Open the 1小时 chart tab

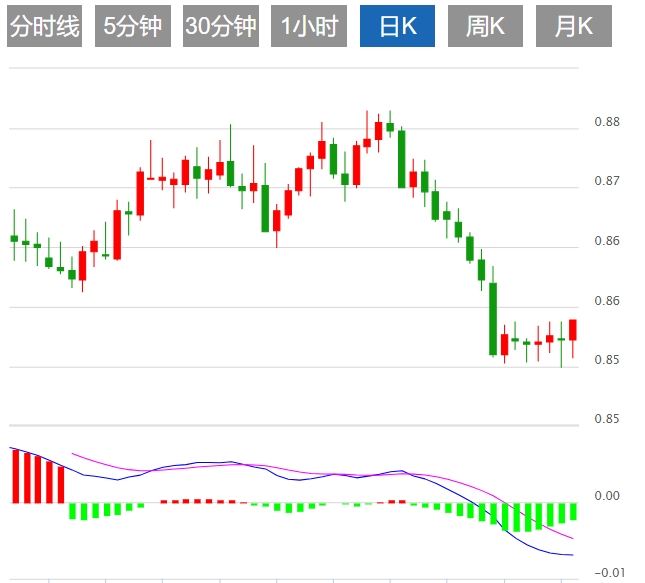click(309, 26)
